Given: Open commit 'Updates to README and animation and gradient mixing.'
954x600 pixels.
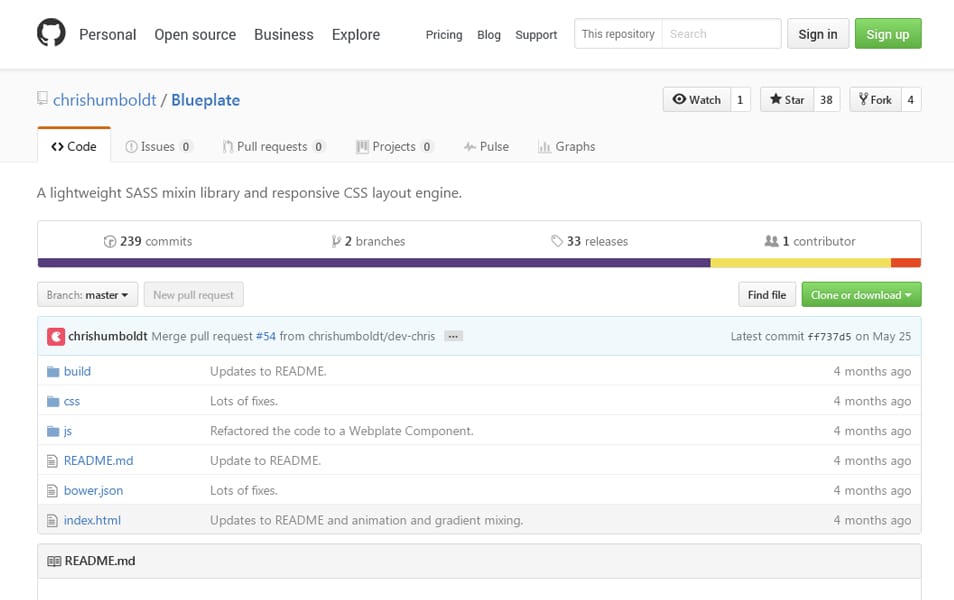Looking at the screenshot, I should (367, 521).
